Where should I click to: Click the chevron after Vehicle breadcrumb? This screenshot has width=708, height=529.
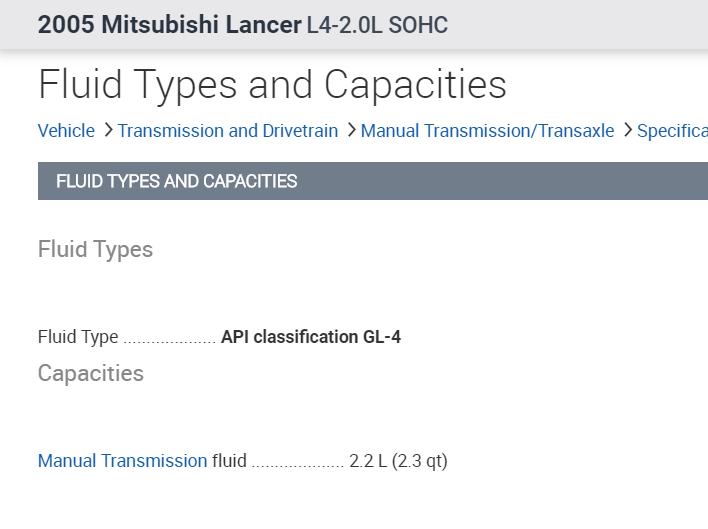(x=107, y=131)
